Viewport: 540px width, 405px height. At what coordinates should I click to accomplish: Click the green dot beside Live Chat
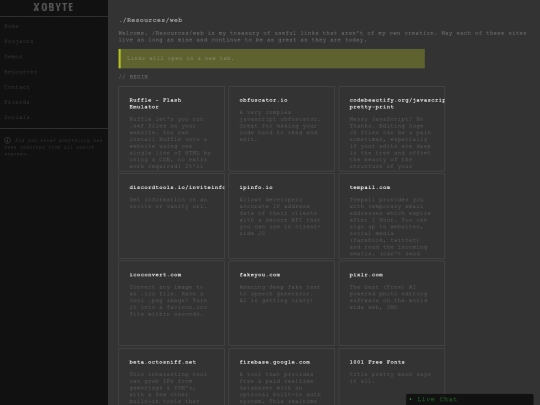pos(411,399)
